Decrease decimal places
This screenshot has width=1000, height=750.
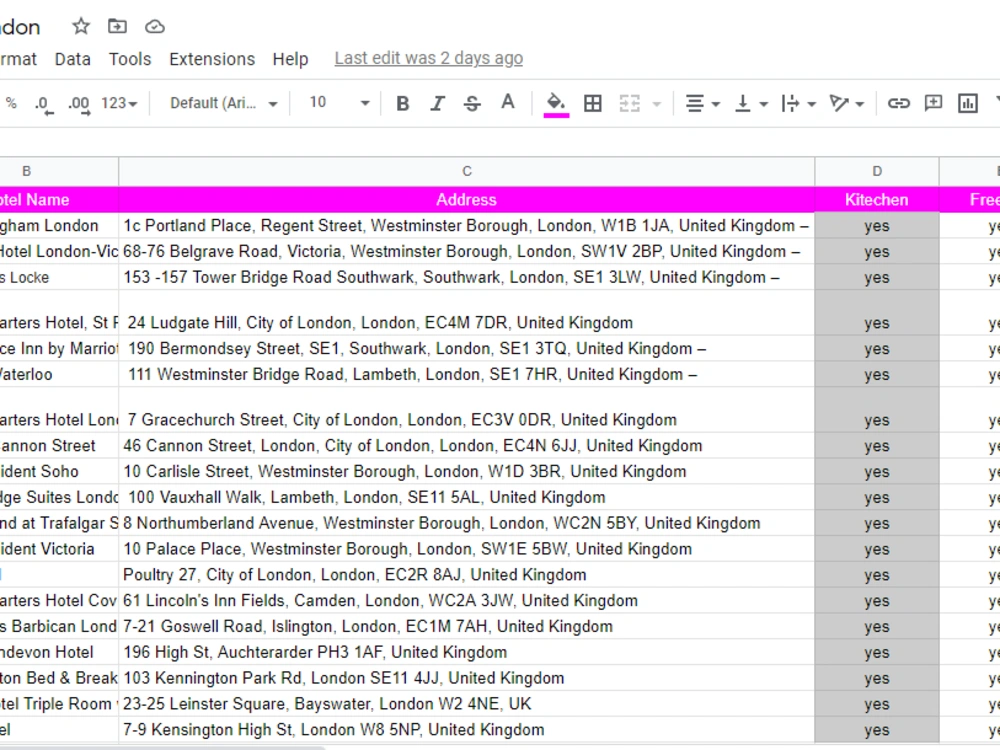click(x=43, y=103)
